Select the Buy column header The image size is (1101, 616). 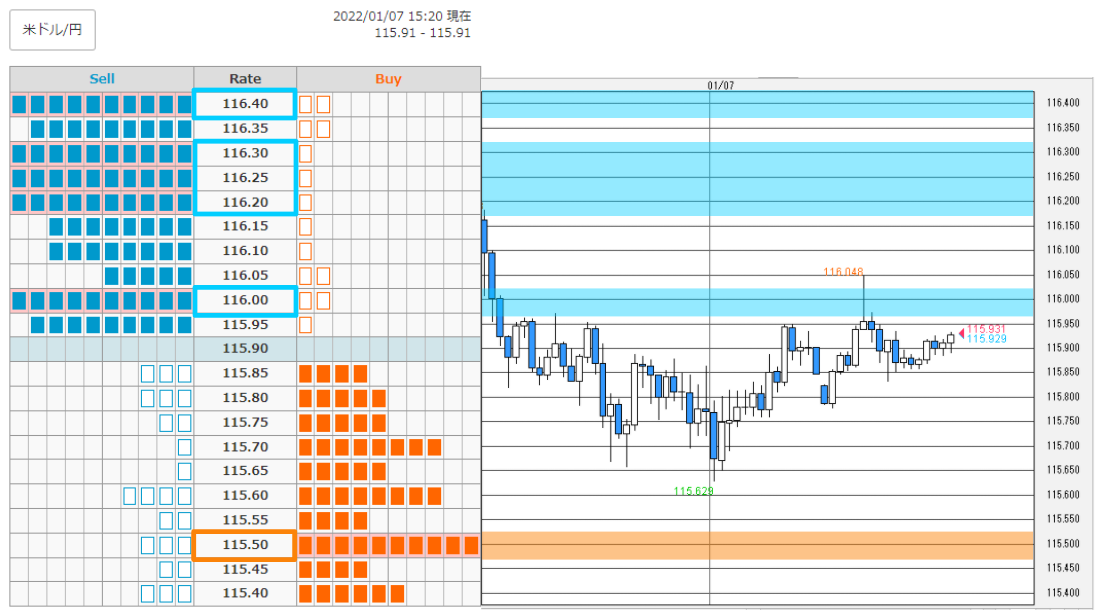(388, 79)
